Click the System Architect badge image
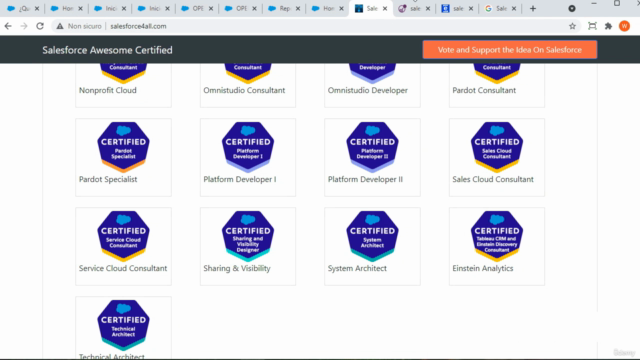Image resolution: width=640 pixels, height=360 pixels. coord(372,236)
